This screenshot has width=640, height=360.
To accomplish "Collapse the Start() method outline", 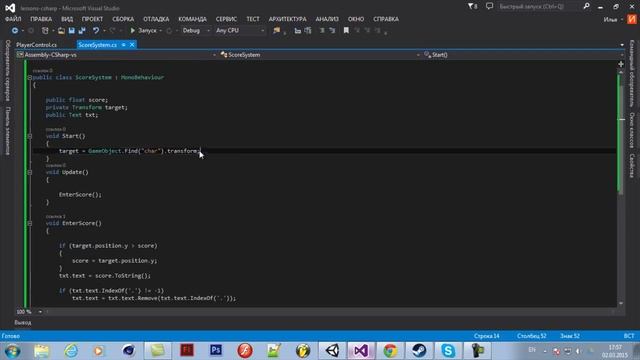I will click(x=29, y=136).
